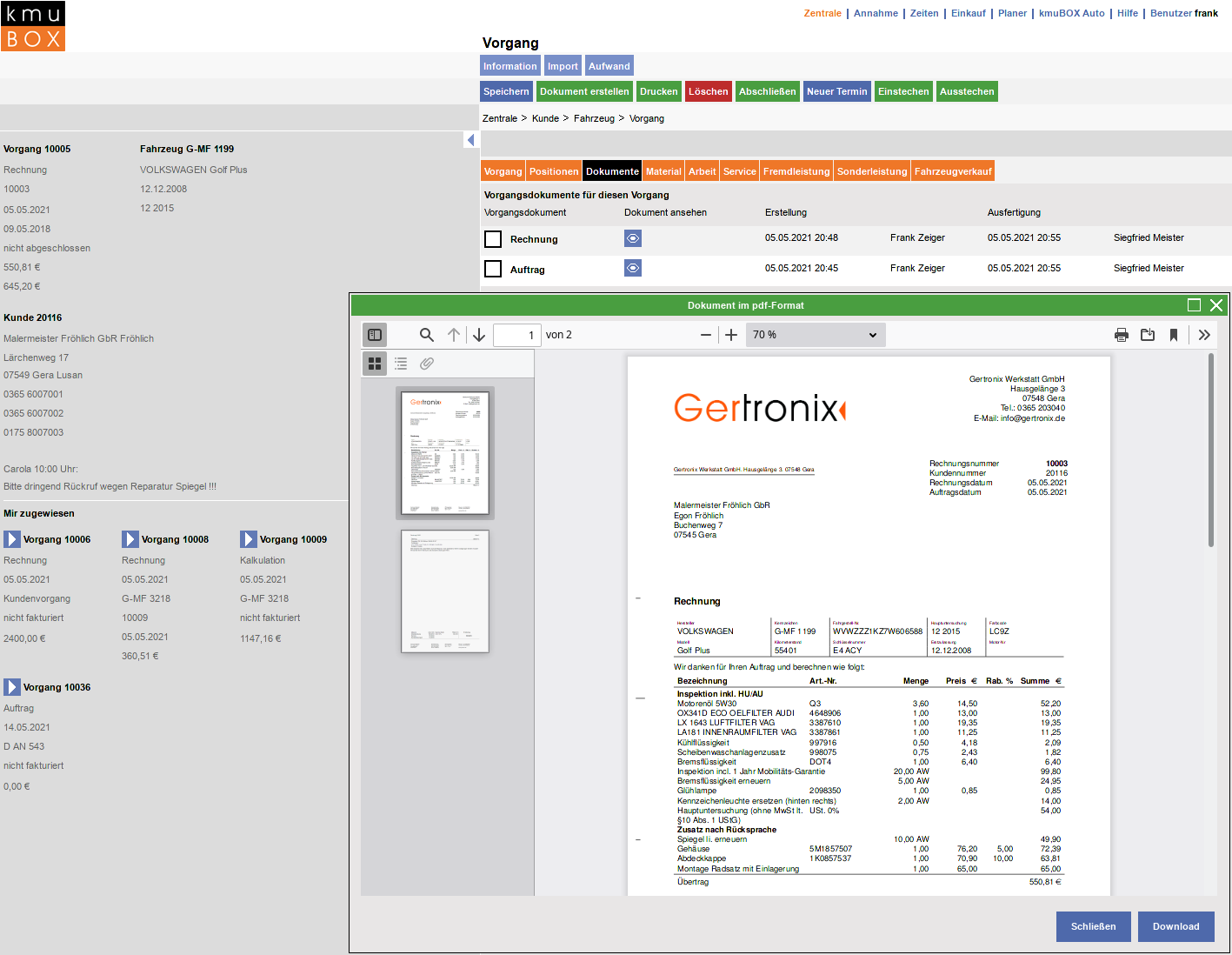Open the Einkauf menu
Screen dimensions: 1232x955
click(x=968, y=13)
